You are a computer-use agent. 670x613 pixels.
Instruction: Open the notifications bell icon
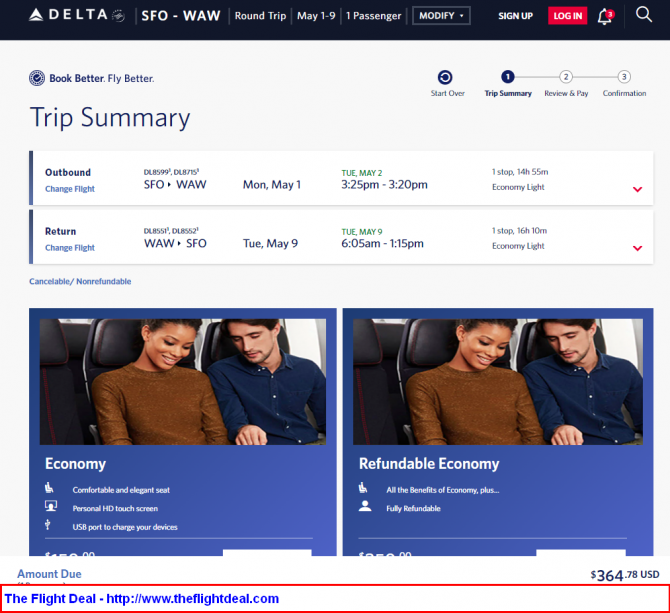point(605,17)
